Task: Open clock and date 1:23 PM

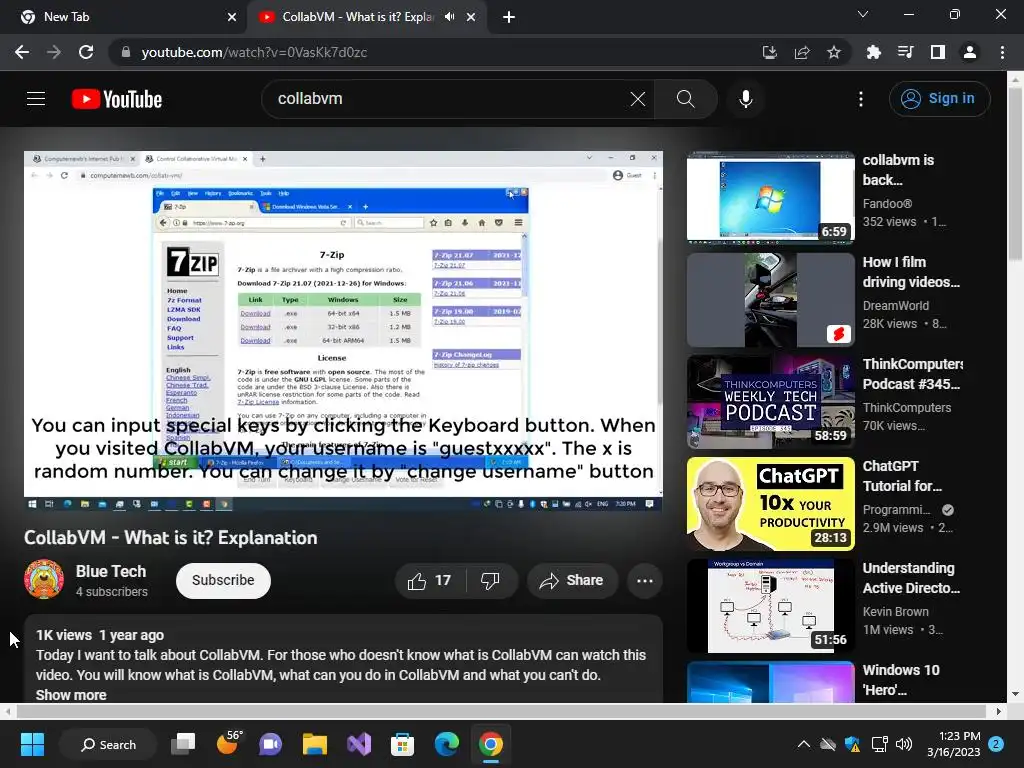Action: pos(953,744)
